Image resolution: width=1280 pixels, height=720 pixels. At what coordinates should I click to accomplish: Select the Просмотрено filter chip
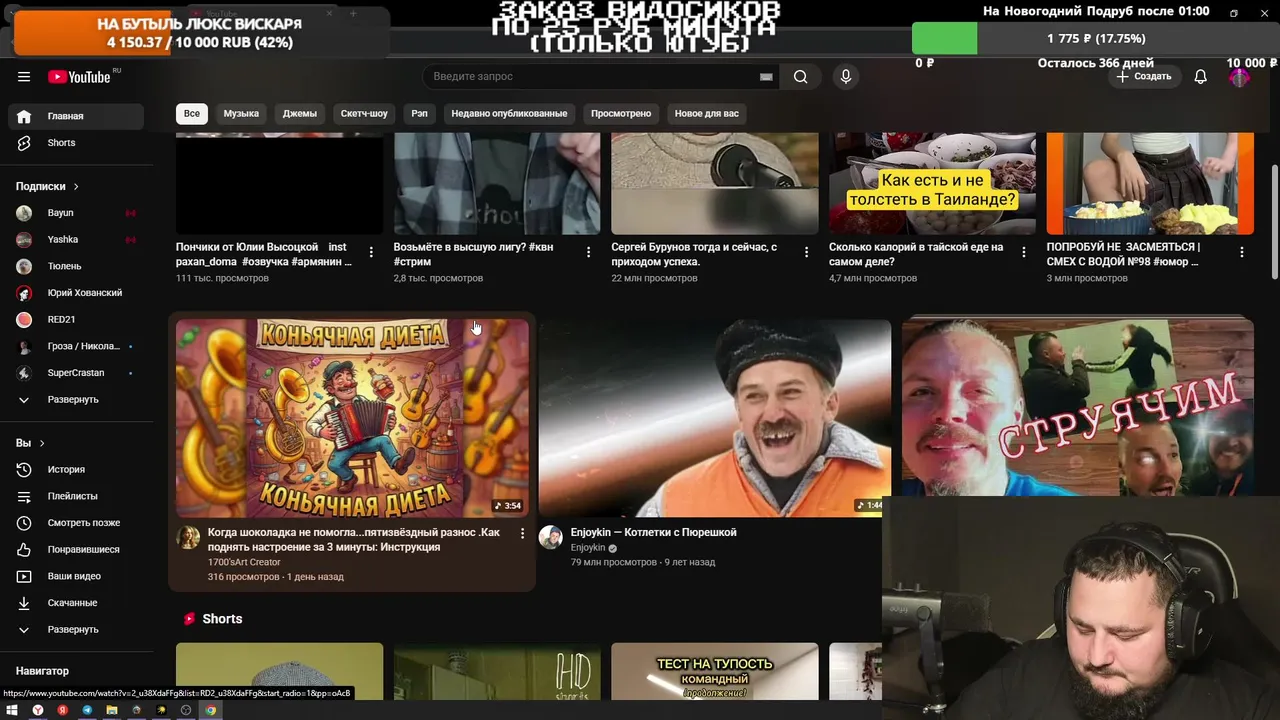(x=621, y=113)
